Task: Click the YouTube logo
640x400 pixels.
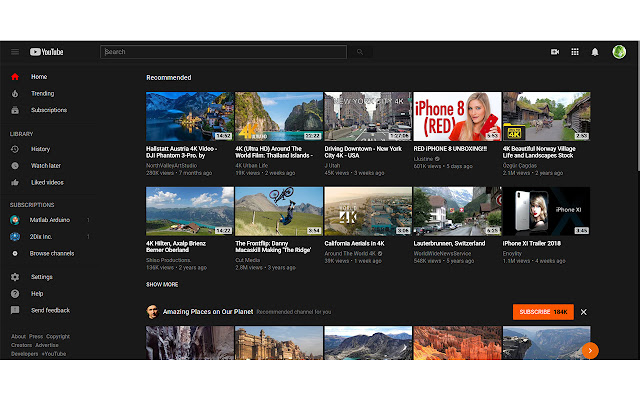Action: click(48, 52)
